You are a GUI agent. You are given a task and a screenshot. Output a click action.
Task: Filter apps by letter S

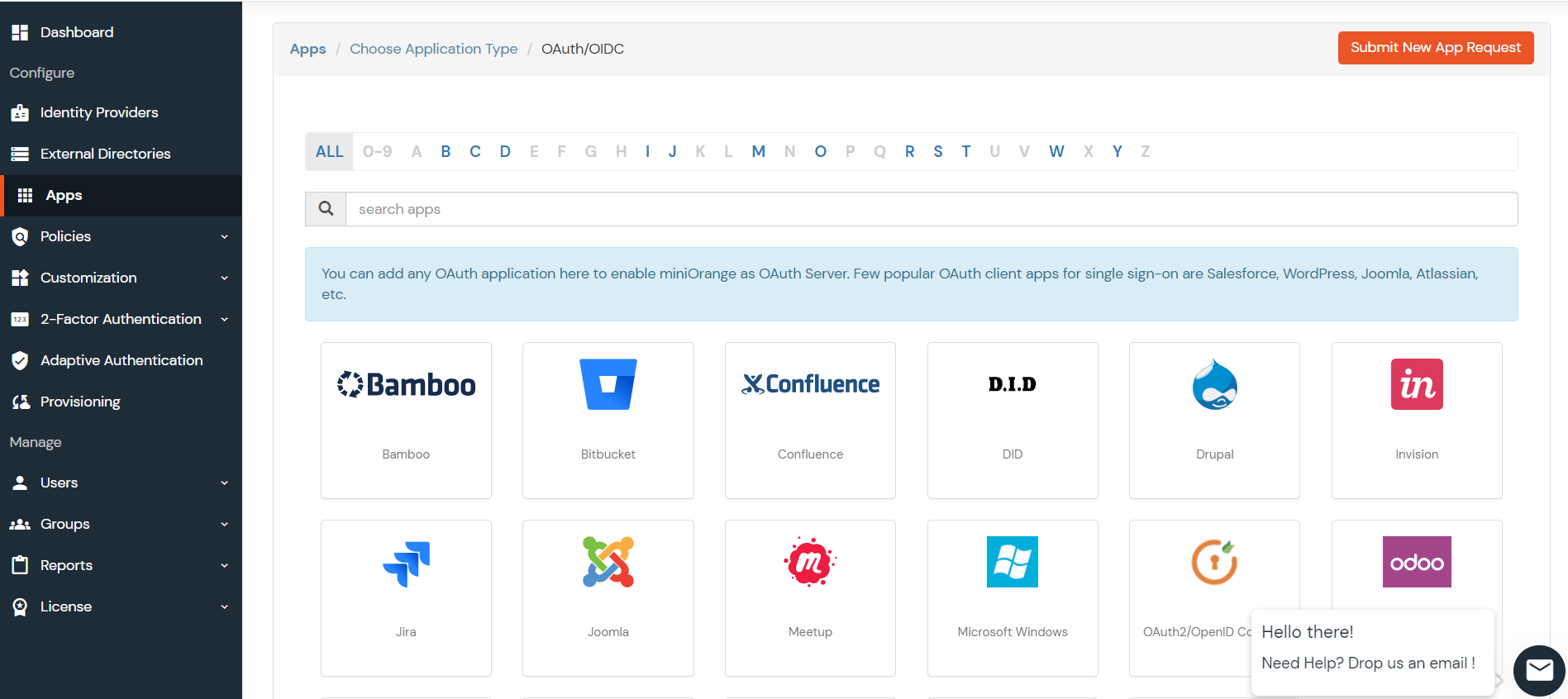click(938, 151)
